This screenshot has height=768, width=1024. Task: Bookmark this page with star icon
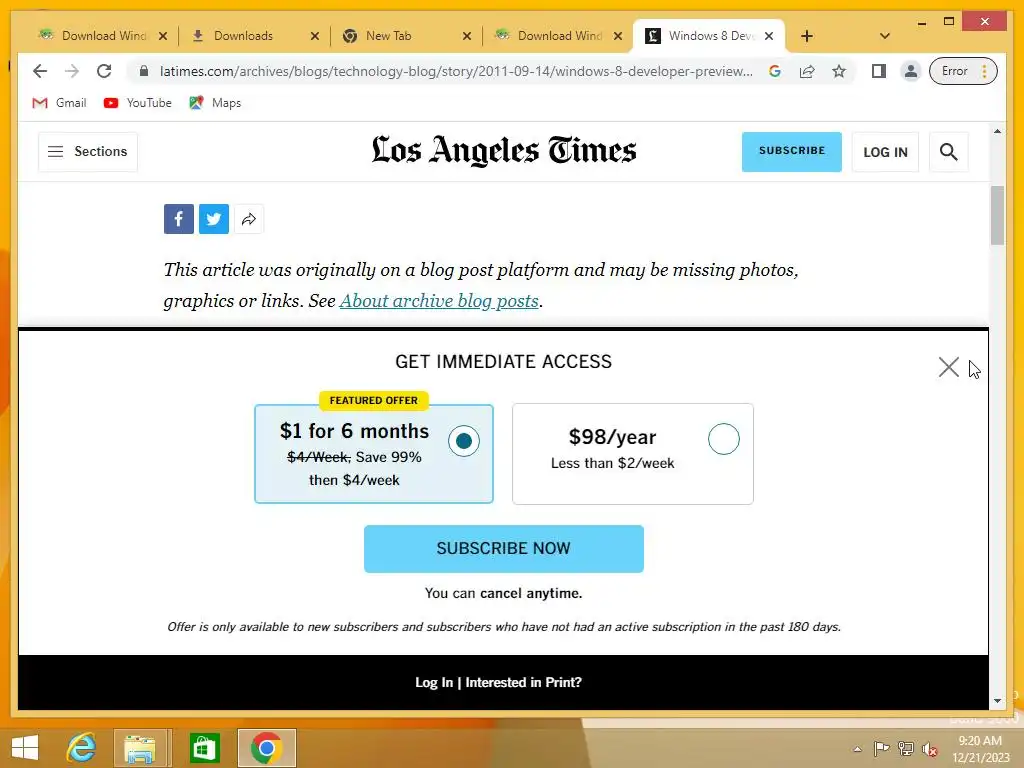(839, 71)
